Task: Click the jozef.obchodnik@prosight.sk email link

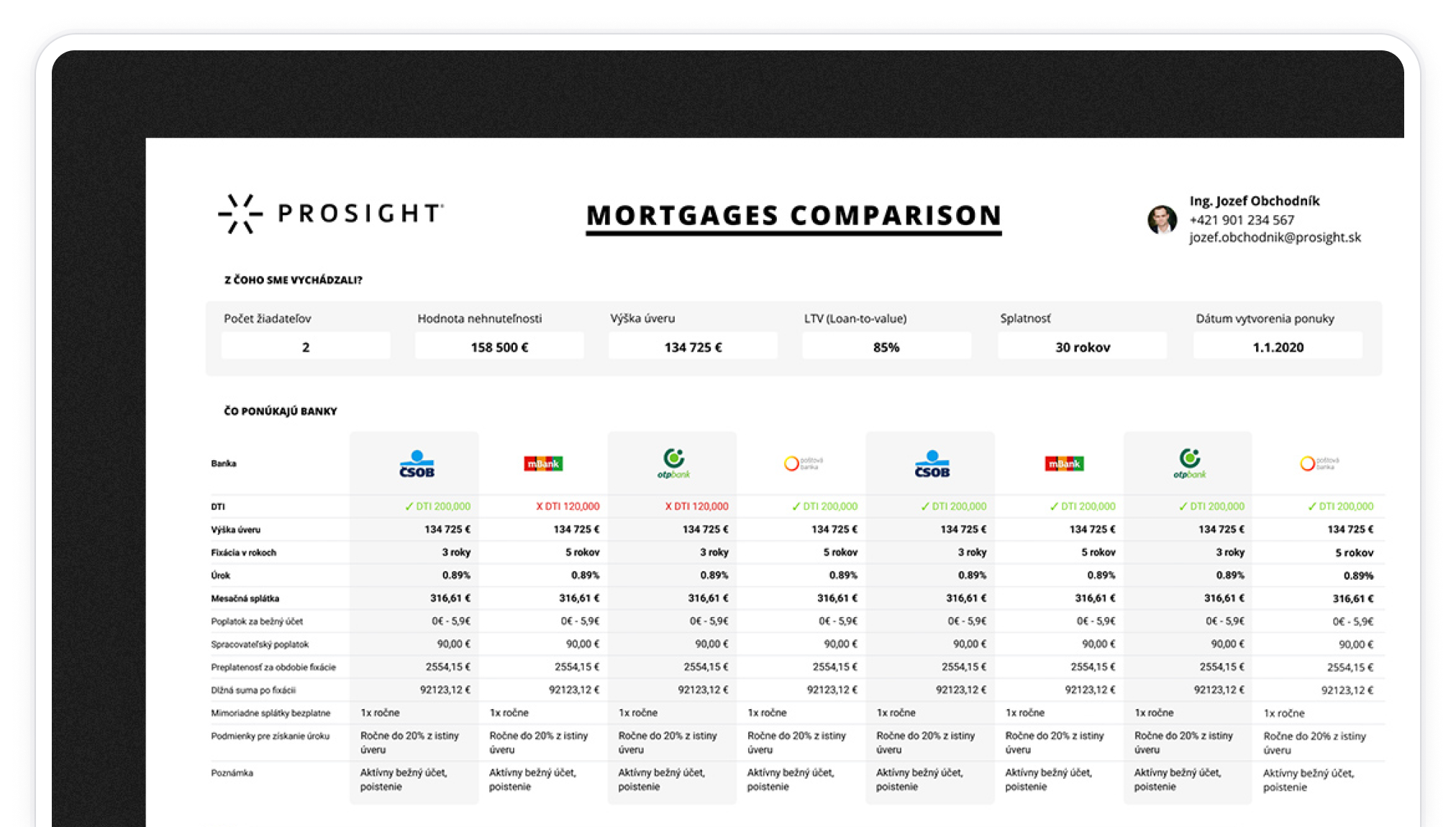Action: click(1275, 237)
